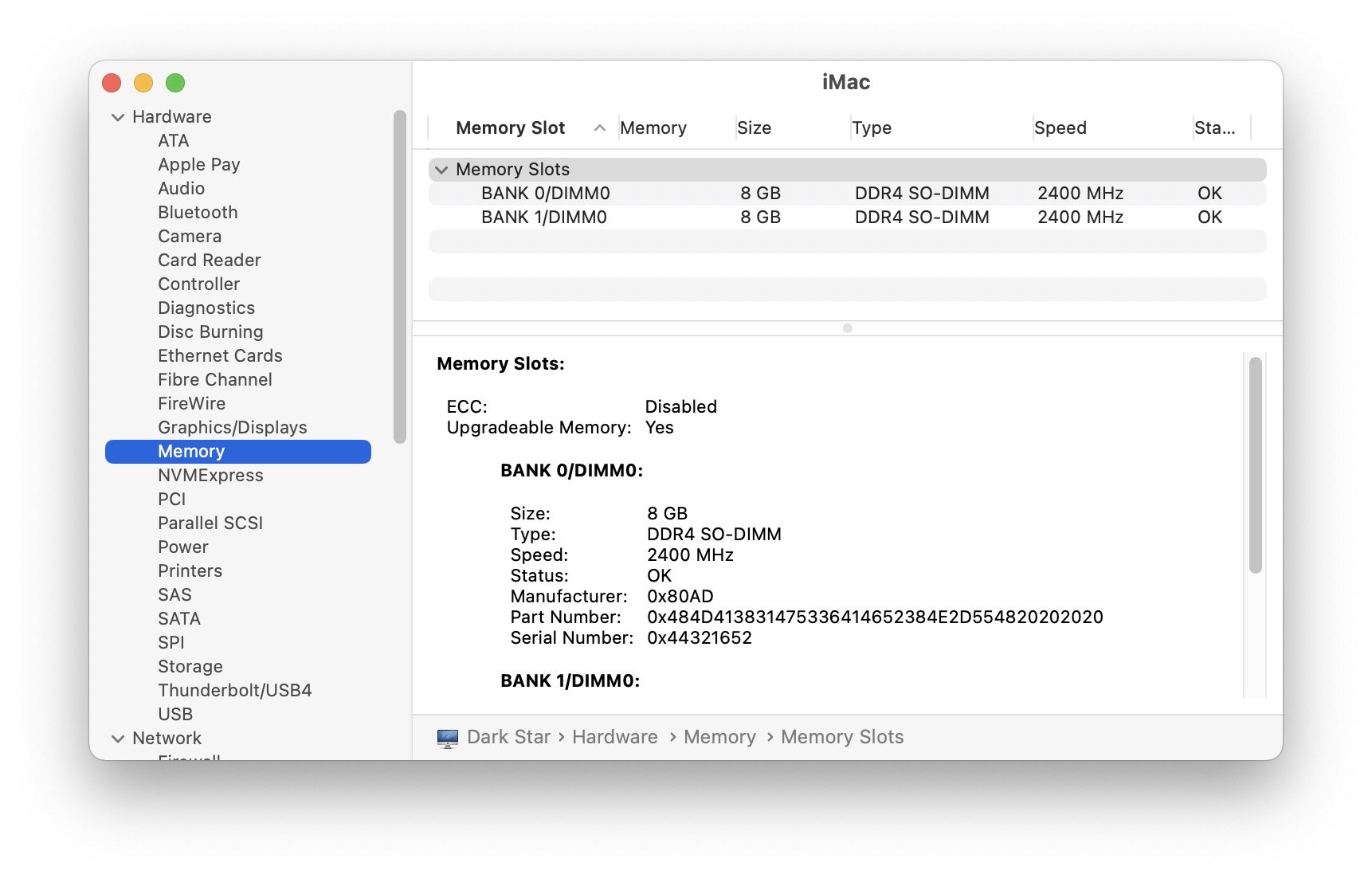
Task: Click the sidebar vertical scrollbar
Action: [400, 276]
